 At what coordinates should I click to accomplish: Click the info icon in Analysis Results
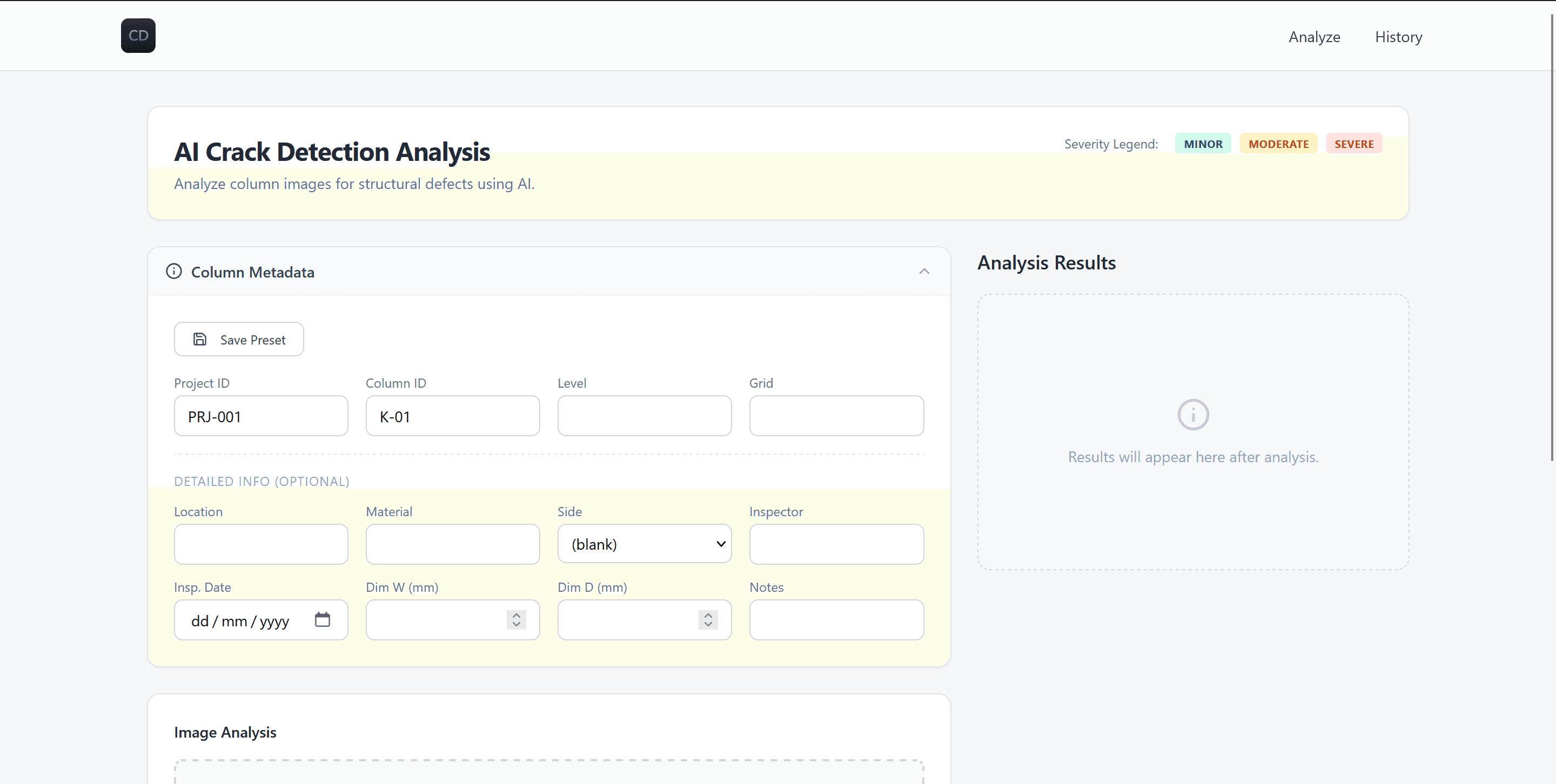1193,415
